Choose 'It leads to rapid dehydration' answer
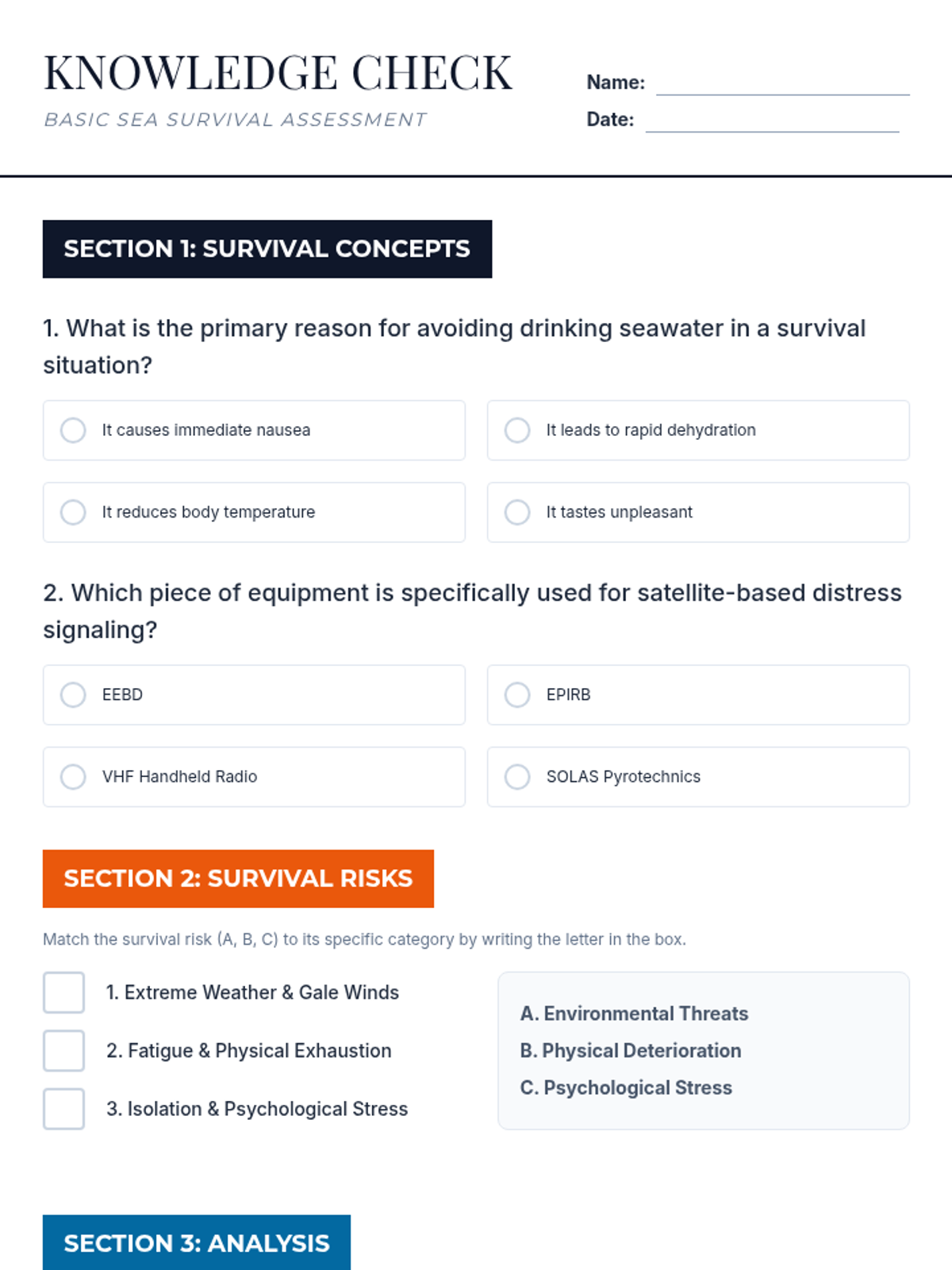 coord(517,430)
